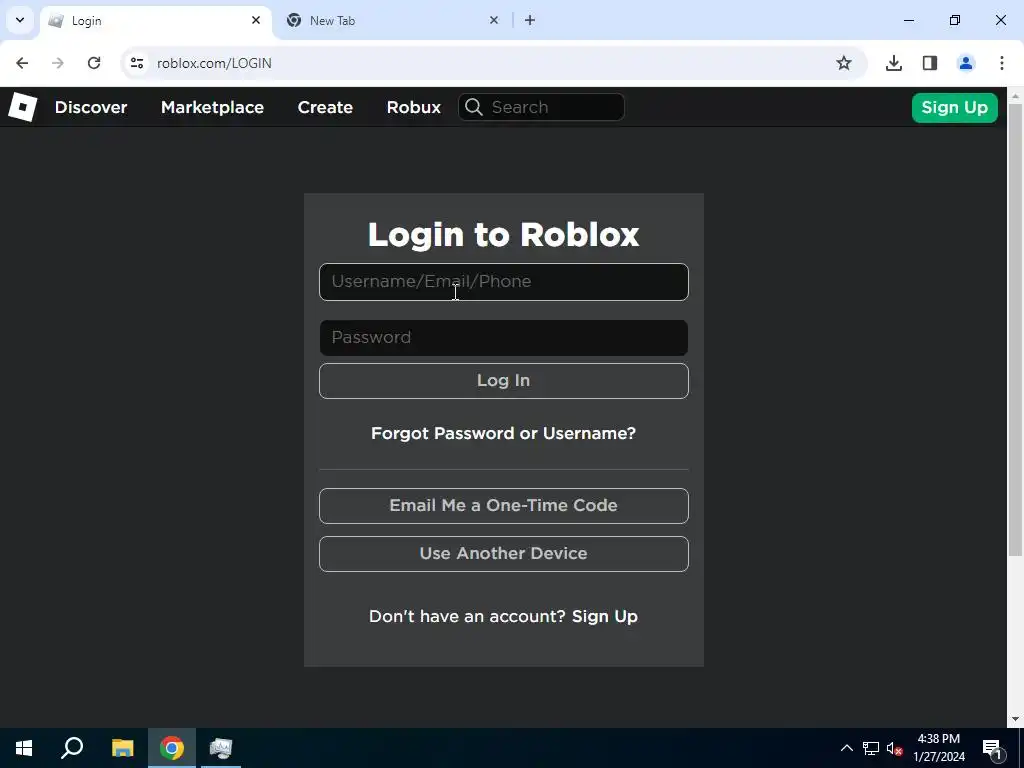
Task: Follow the Sign Up link below the form
Action: click(x=605, y=616)
